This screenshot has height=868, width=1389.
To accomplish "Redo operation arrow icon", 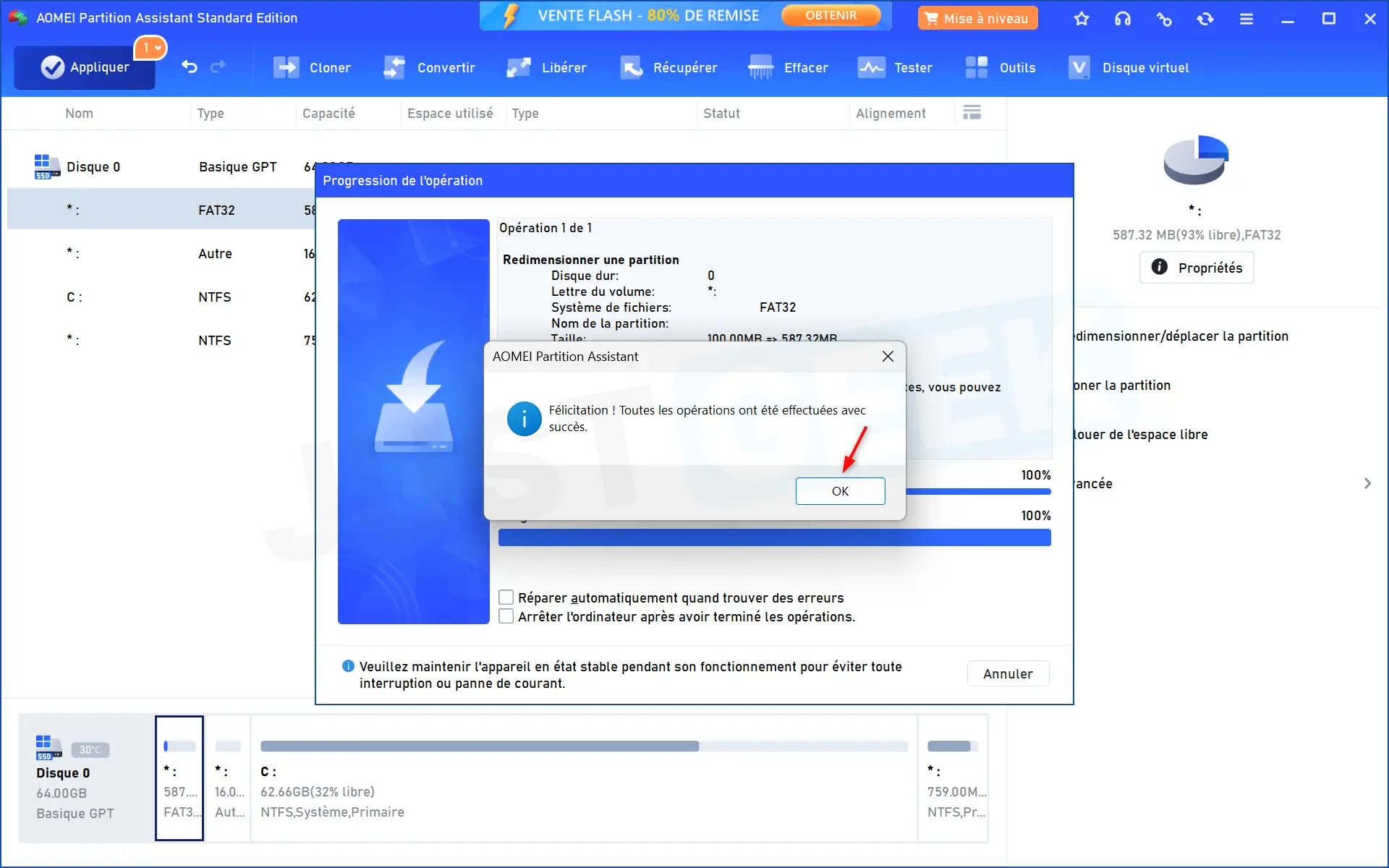I will pos(218,67).
